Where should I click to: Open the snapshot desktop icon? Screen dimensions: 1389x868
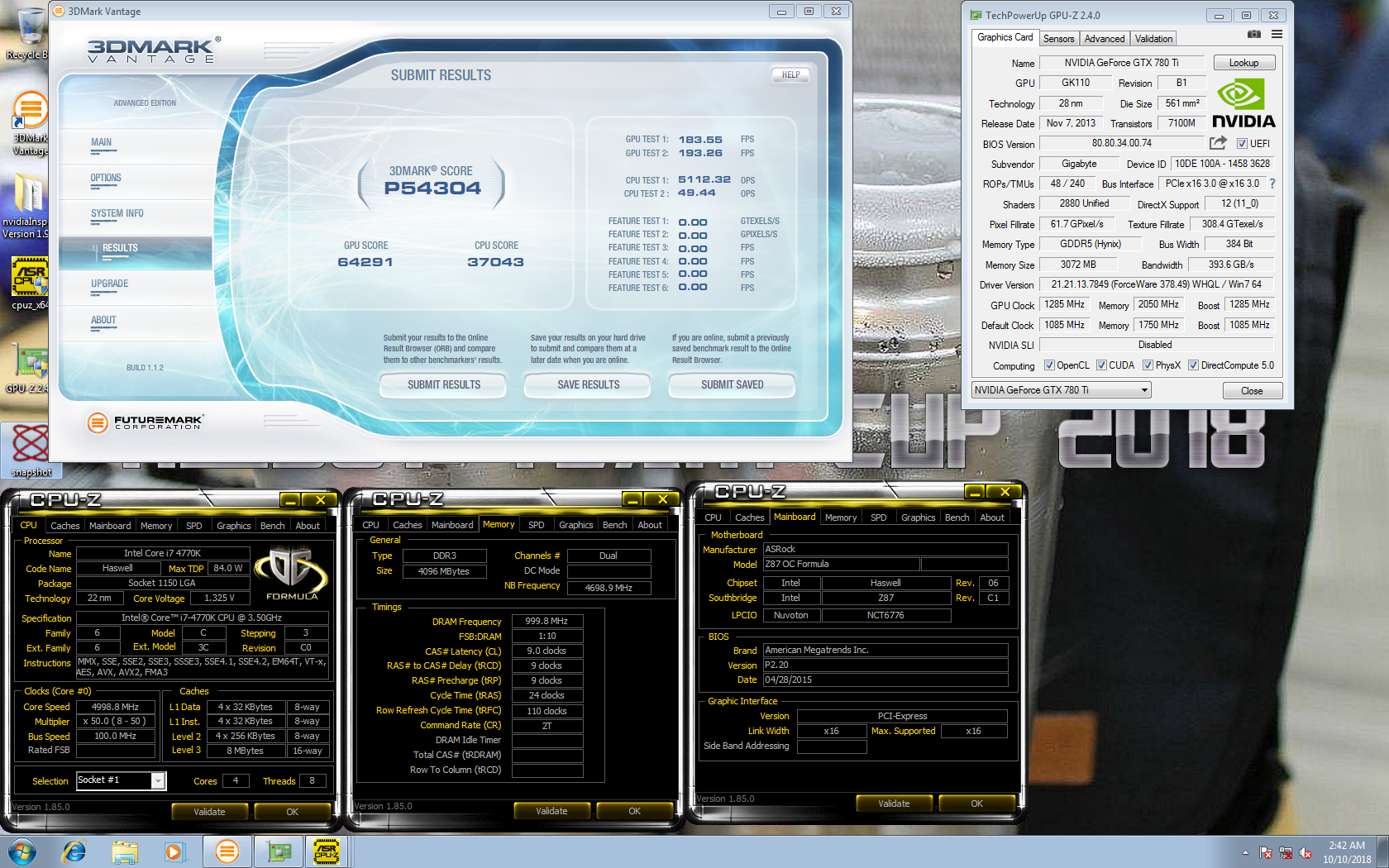point(31,451)
